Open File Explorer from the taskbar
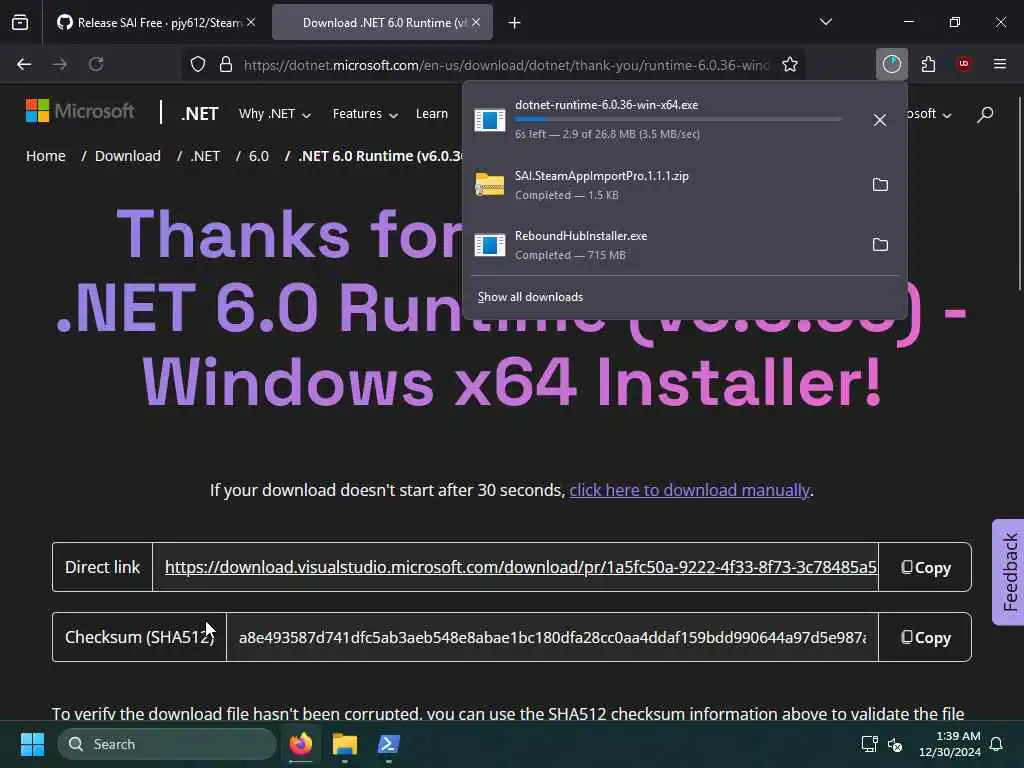 pyautogui.click(x=345, y=744)
